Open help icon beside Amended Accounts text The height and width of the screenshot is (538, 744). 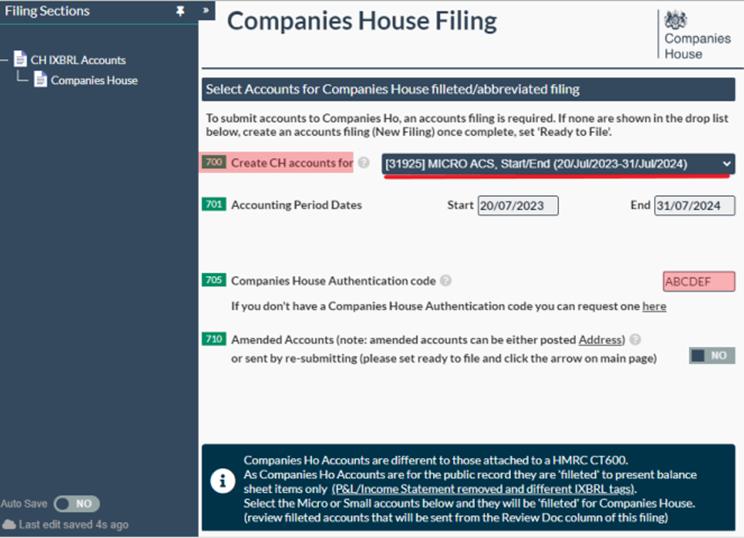click(x=635, y=339)
